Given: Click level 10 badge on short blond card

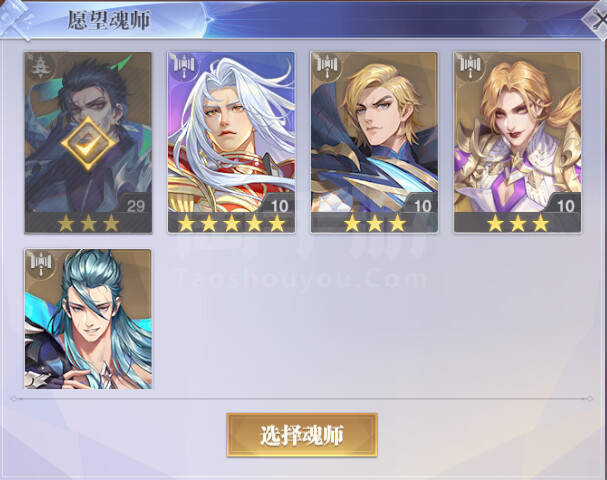Looking at the screenshot, I should (422, 205).
